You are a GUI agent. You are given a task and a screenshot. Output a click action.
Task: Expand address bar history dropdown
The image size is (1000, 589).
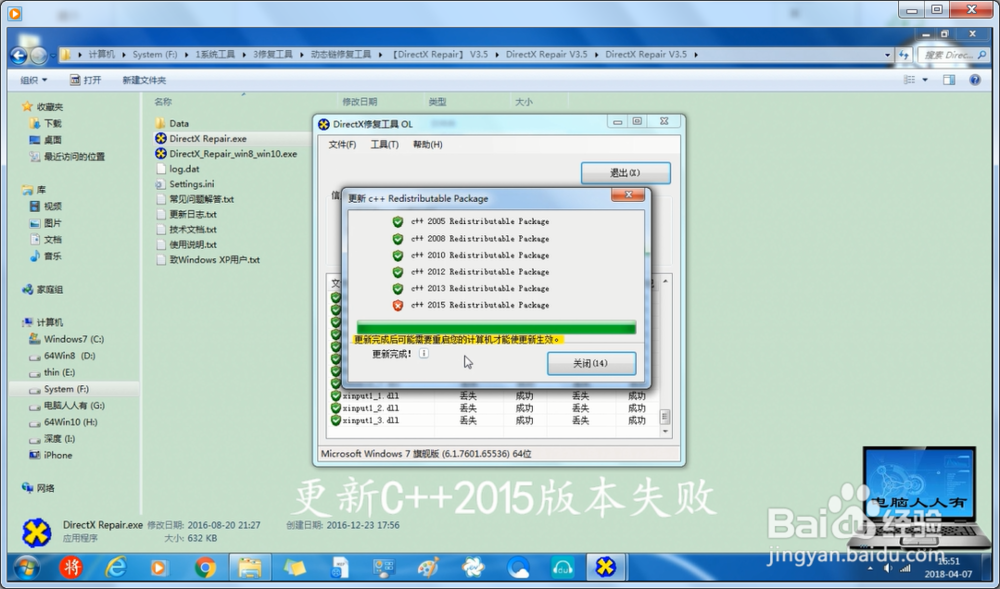coord(887,55)
